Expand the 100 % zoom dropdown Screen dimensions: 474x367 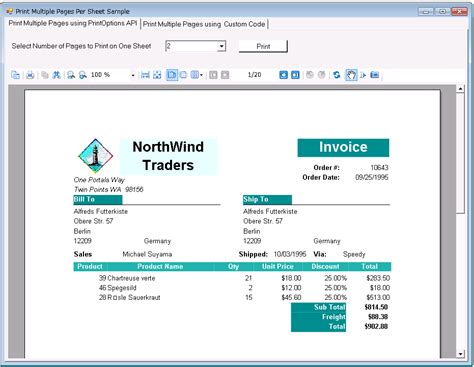coord(133,75)
